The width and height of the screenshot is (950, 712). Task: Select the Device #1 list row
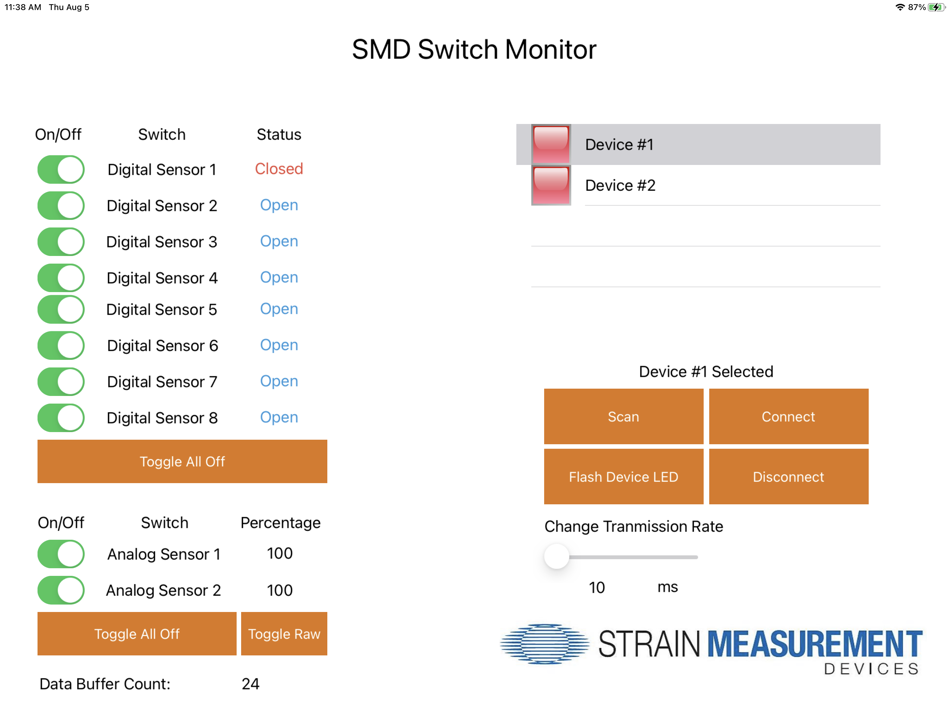coord(698,144)
